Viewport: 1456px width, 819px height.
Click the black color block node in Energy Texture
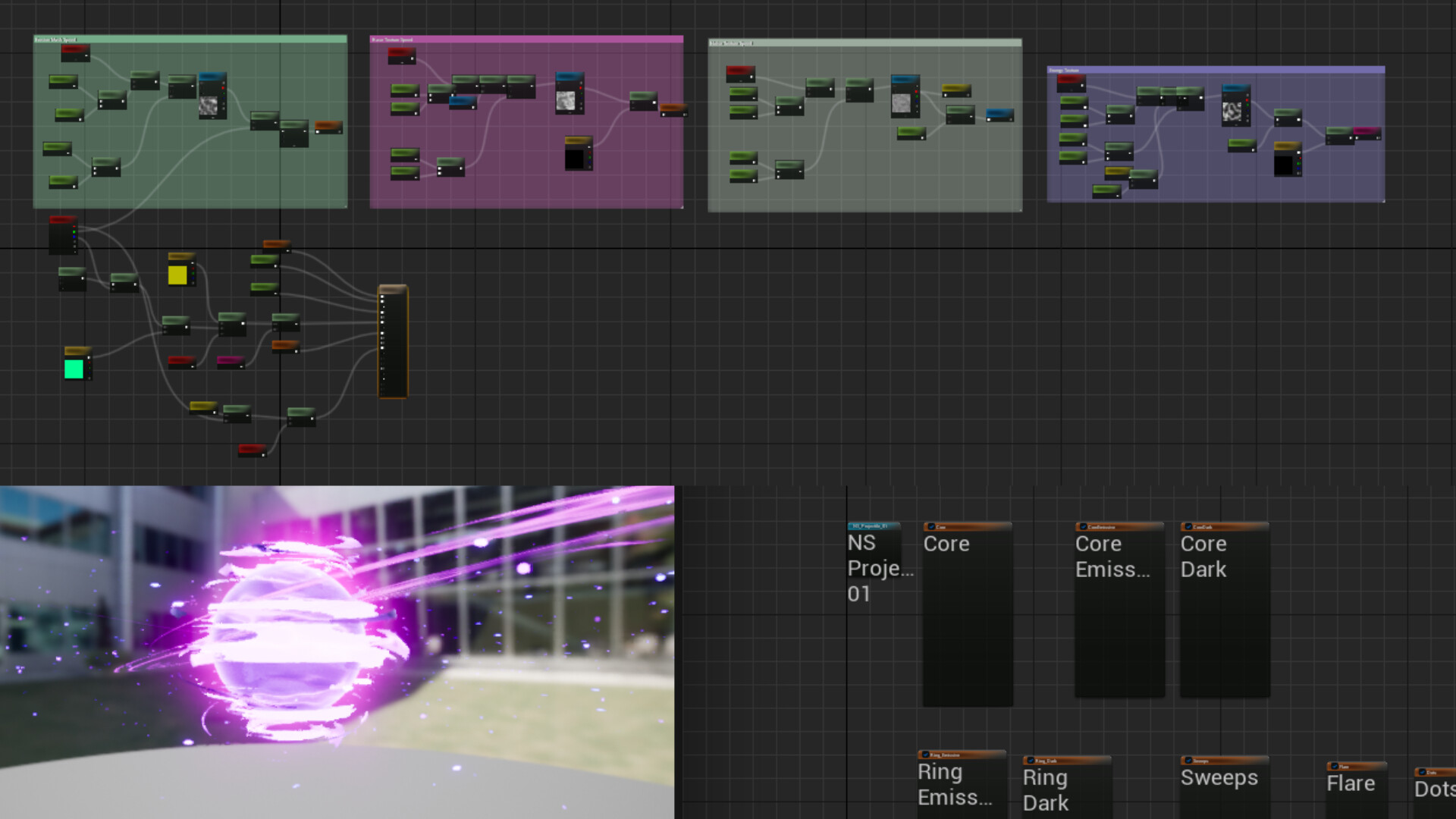click(x=1284, y=165)
